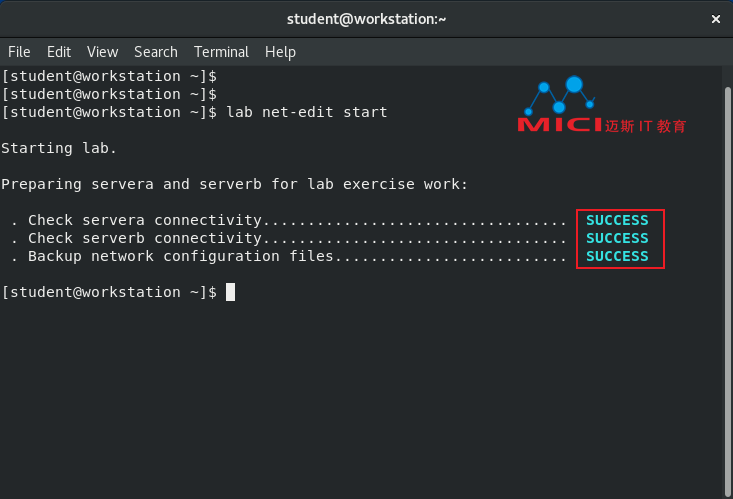The height and width of the screenshot is (499, 733).
Task: Click the blue network graph icon above MICI
Action: [560, 96]
